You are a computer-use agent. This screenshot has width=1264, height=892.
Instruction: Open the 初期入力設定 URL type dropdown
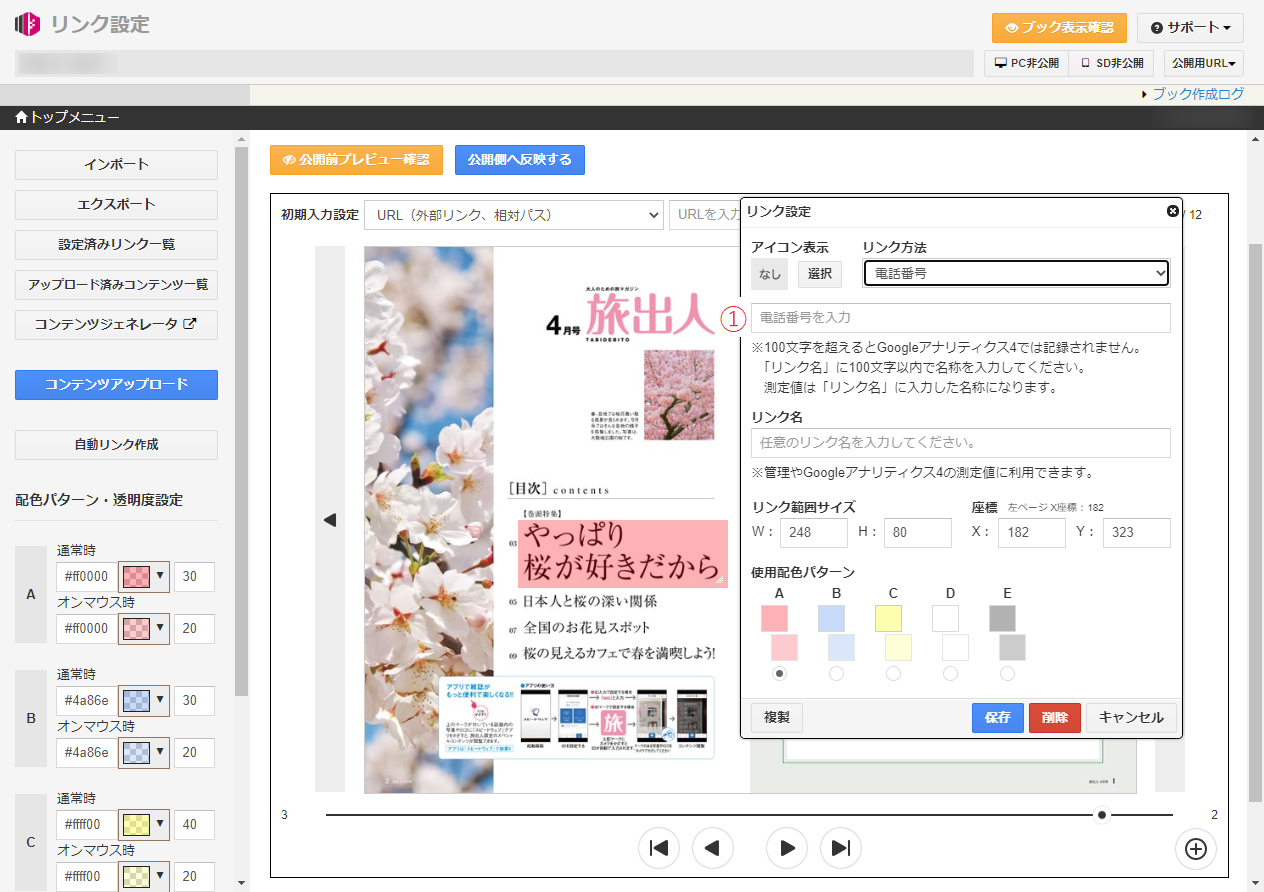(514, 215)
